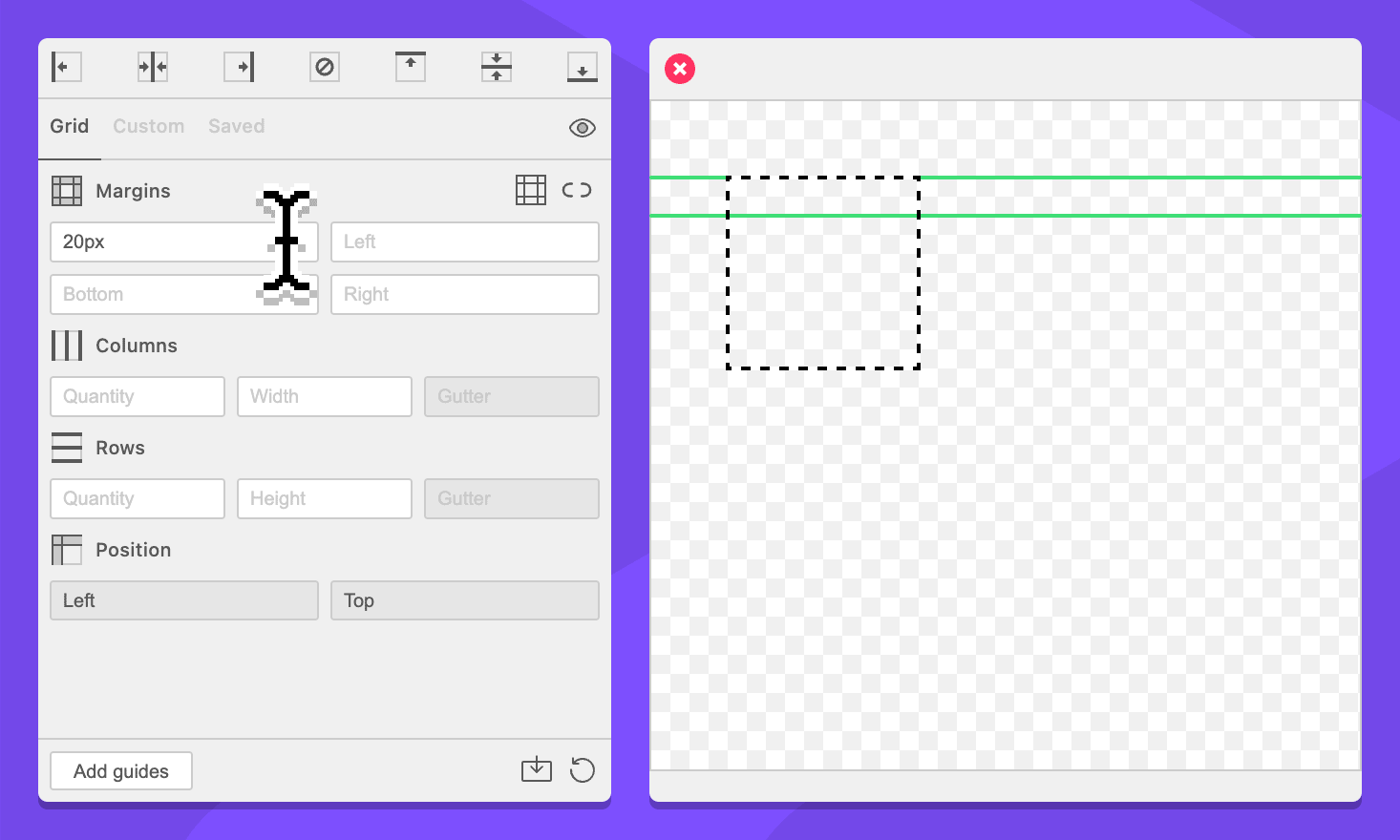This screenshot has height=840, width=1400.
Task: Add guide to left edge
Action: click(x=66, y=67)
